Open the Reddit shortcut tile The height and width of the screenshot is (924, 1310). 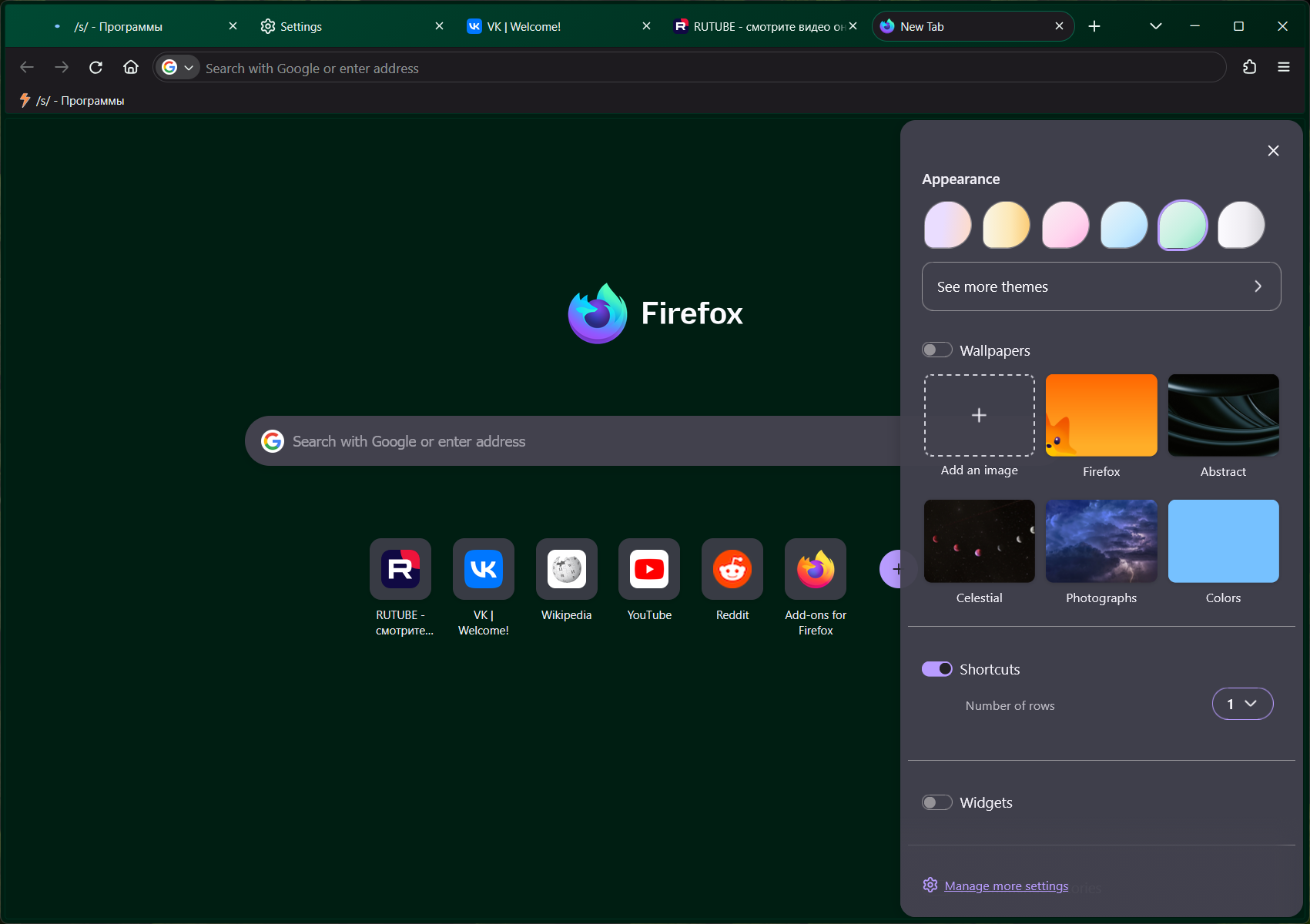(x=732, y=569)
